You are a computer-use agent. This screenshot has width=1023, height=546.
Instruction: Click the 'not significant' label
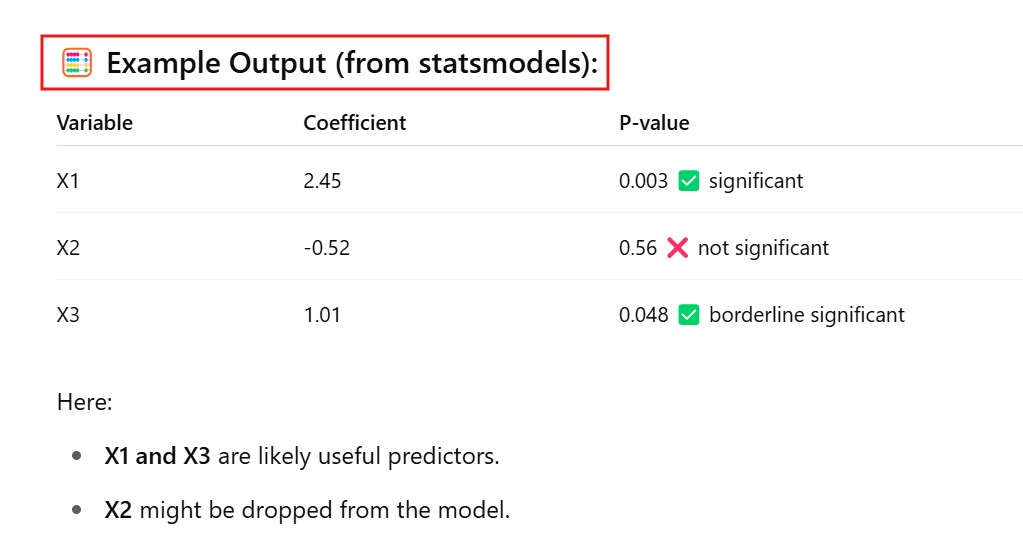pyautogui.click(x=763, y=248)
